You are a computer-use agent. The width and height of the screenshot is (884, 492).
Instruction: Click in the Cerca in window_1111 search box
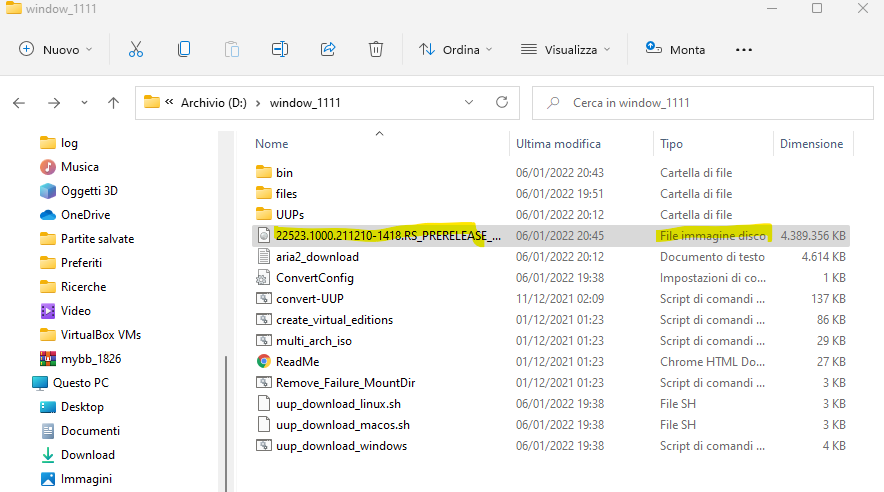coord(700,102)
